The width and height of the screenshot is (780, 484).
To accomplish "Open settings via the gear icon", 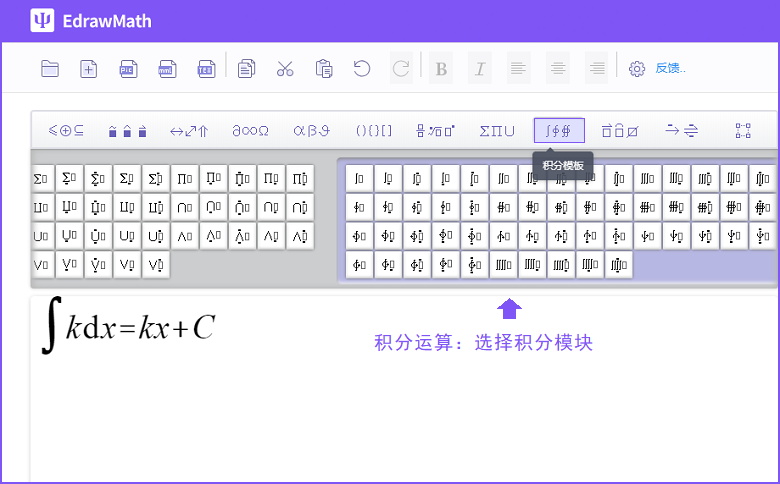I will click(x=637, y=68).
